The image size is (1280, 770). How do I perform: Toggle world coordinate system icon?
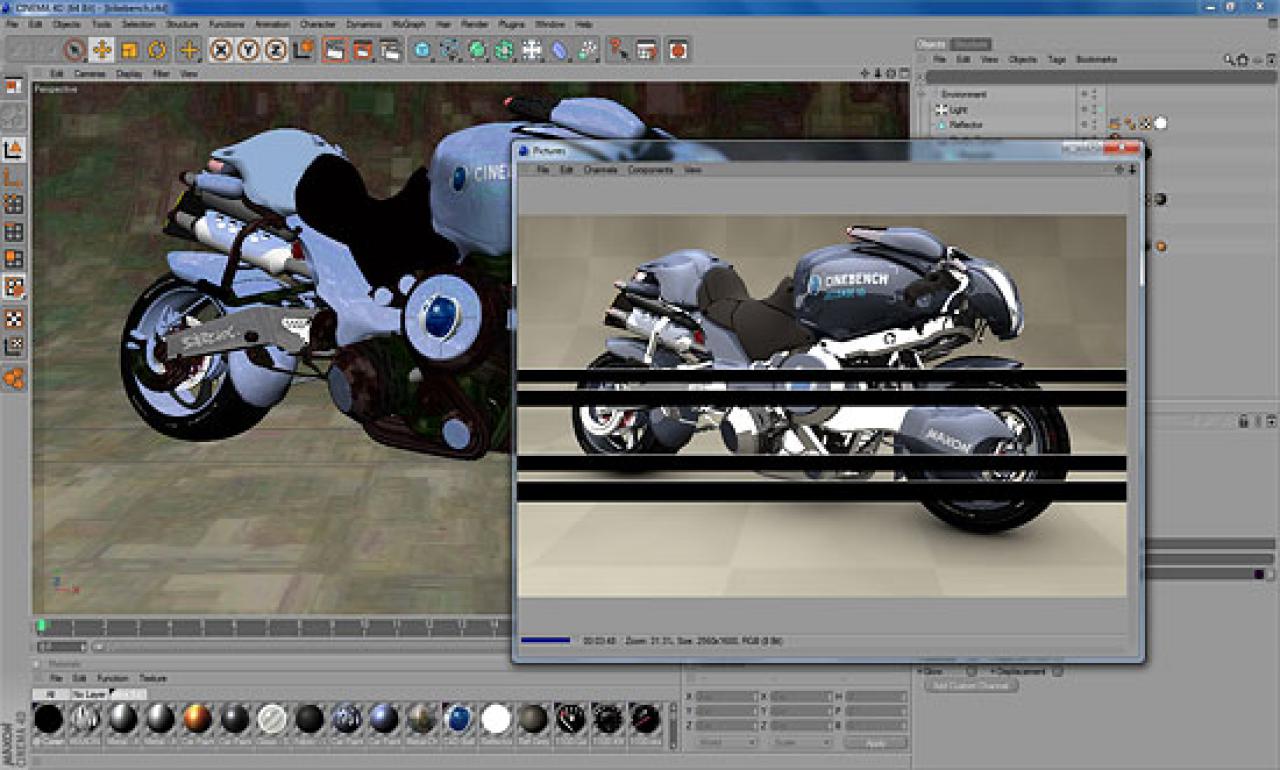coord(303,49)
